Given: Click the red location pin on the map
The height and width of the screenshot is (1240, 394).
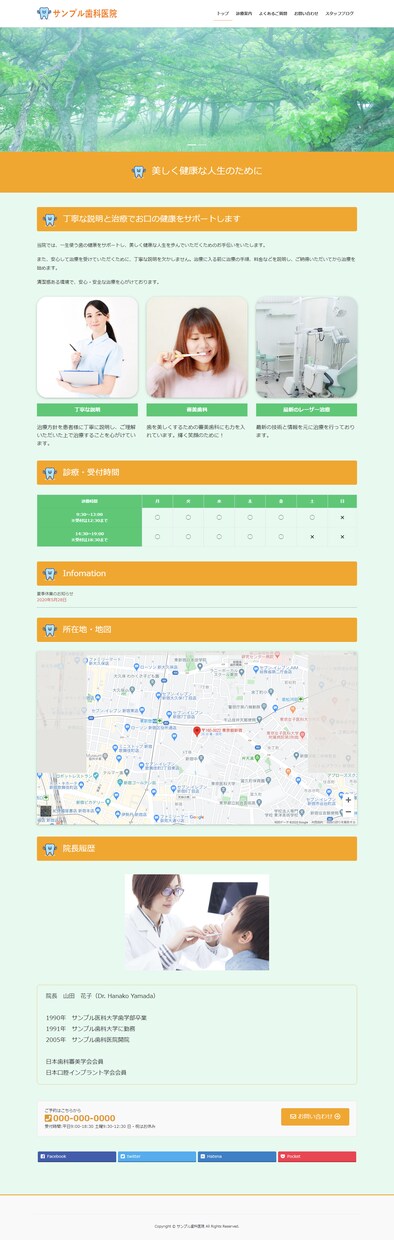Looking at the screenshot, I should (x=197, y=732).
